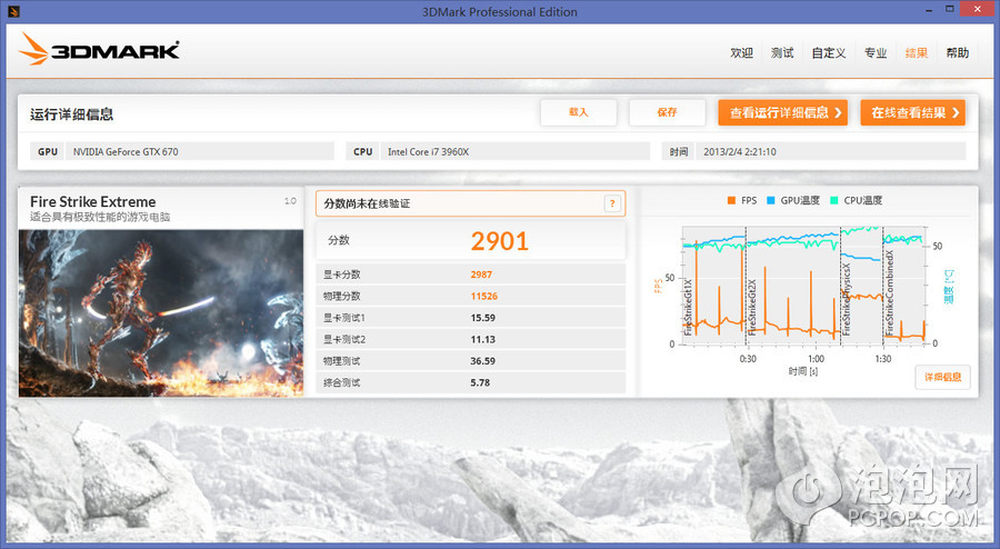Open the 帮助 tab
The width and height of the screenshot is (1000, 549).
pyautogui.click(x=957, y=53)
